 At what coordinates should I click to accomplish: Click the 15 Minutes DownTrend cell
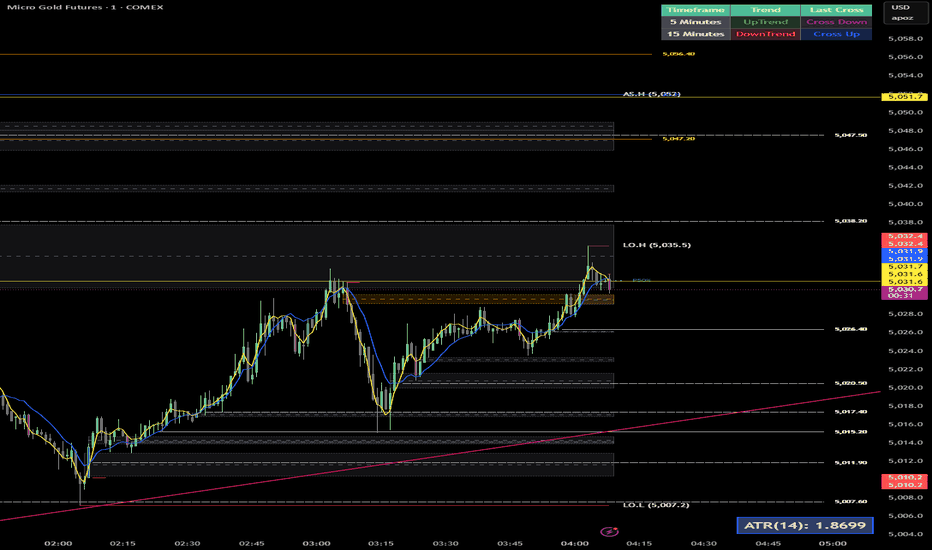(x=766, y=34)
